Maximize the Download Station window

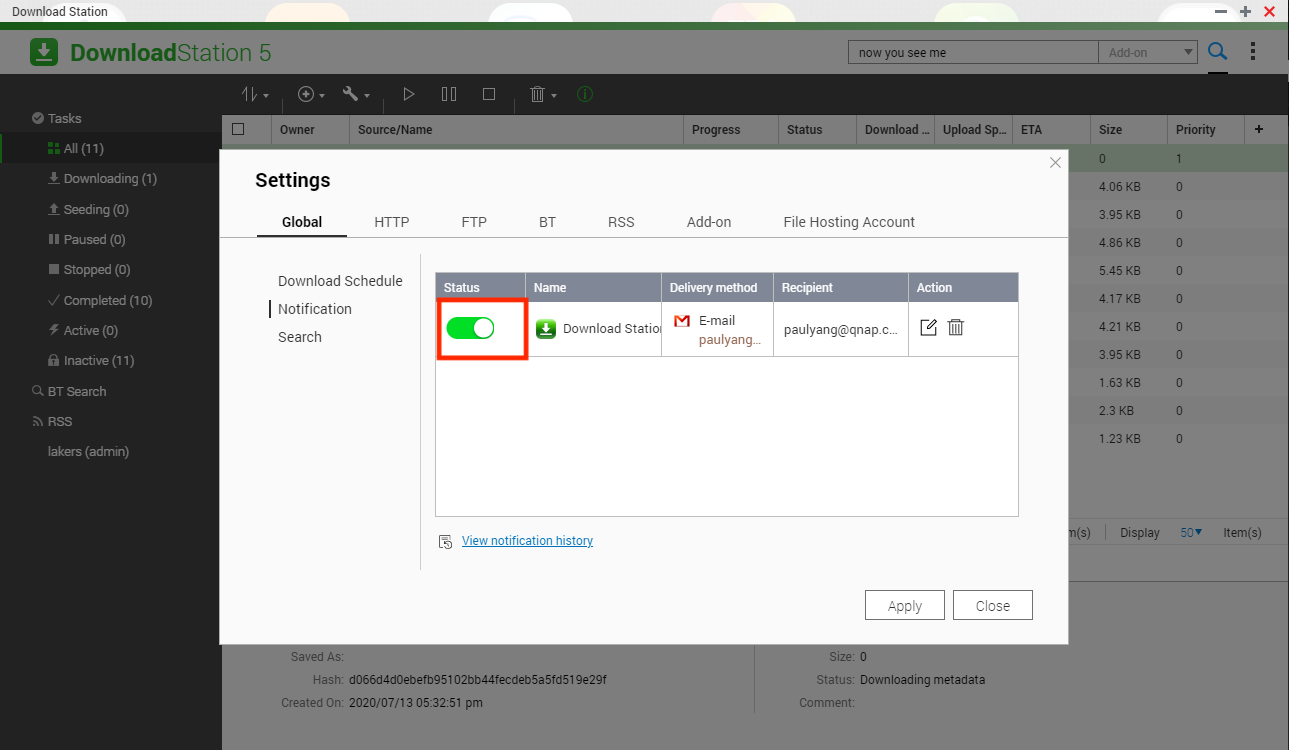tap(1245, 11)
